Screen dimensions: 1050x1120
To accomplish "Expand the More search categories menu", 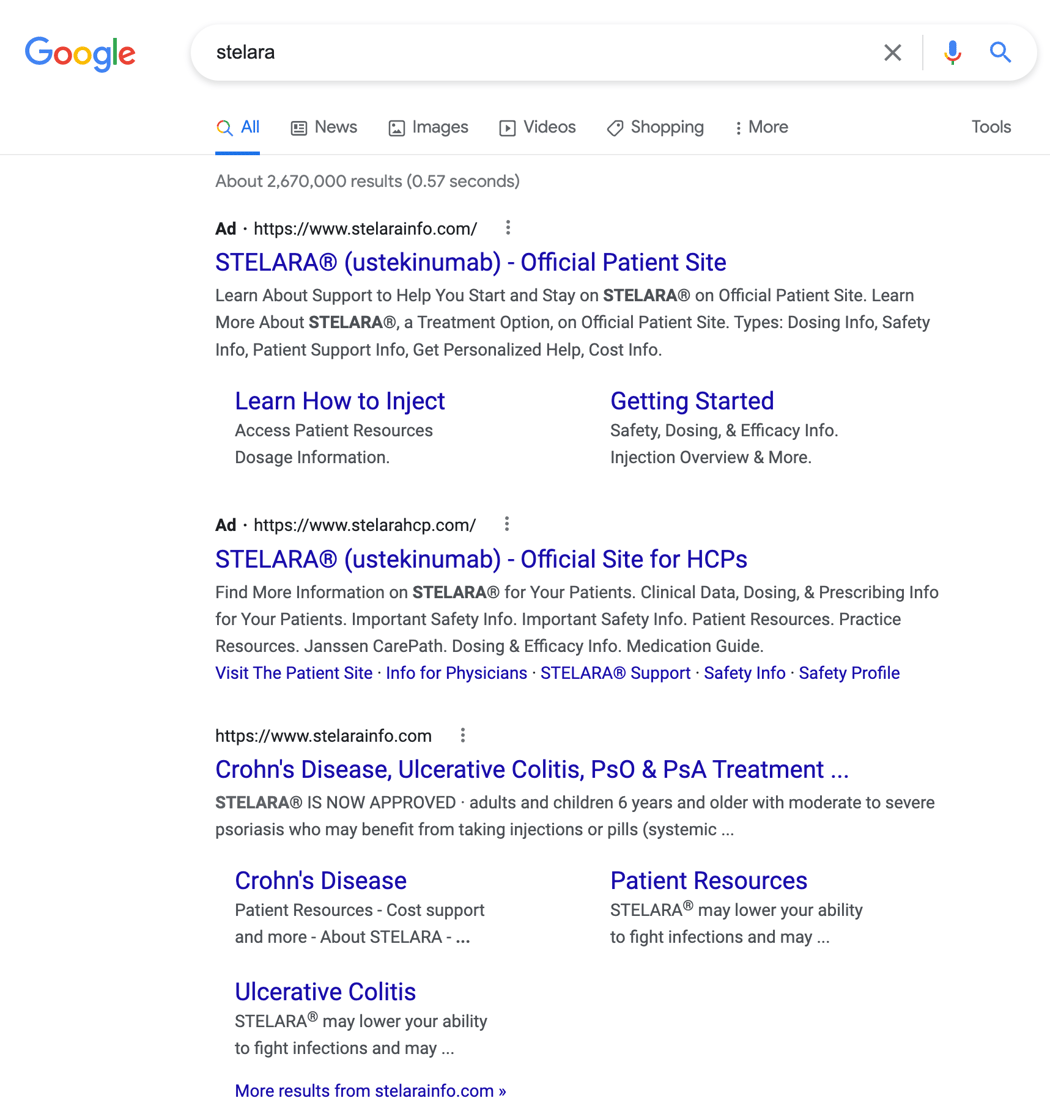I will point(761,127).
